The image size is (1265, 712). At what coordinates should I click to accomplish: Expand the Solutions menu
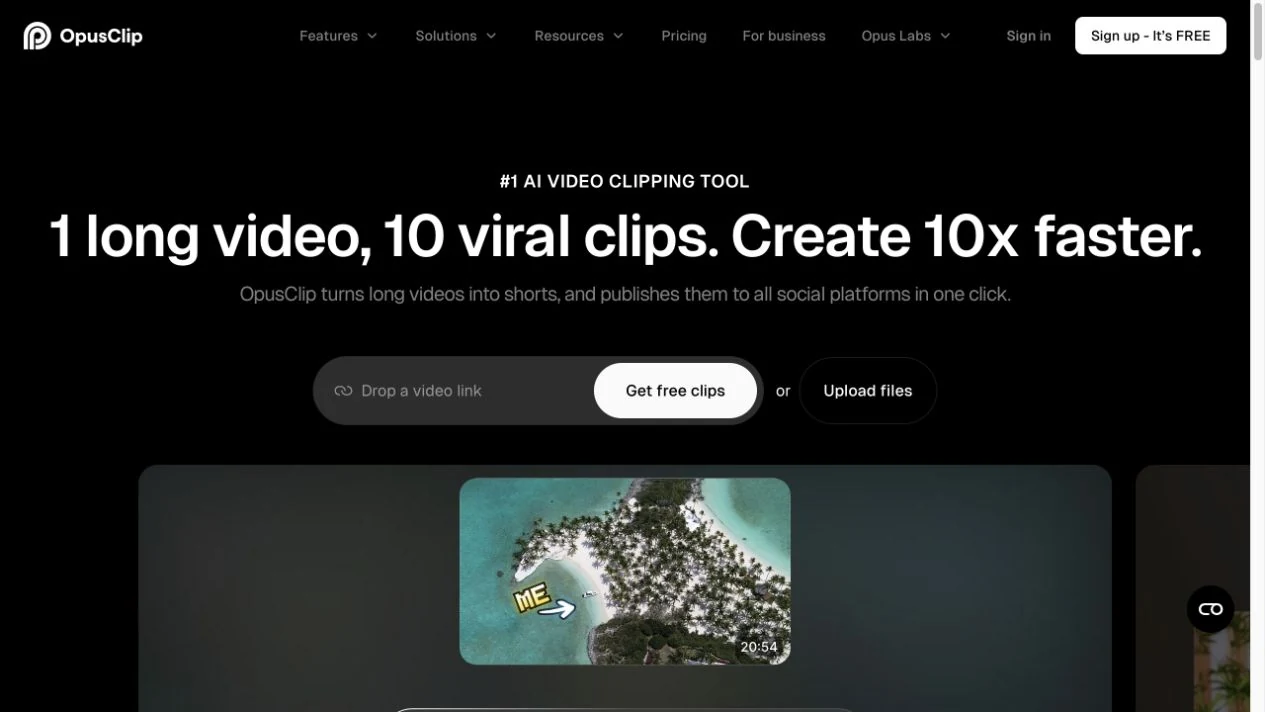pos(456,36)
